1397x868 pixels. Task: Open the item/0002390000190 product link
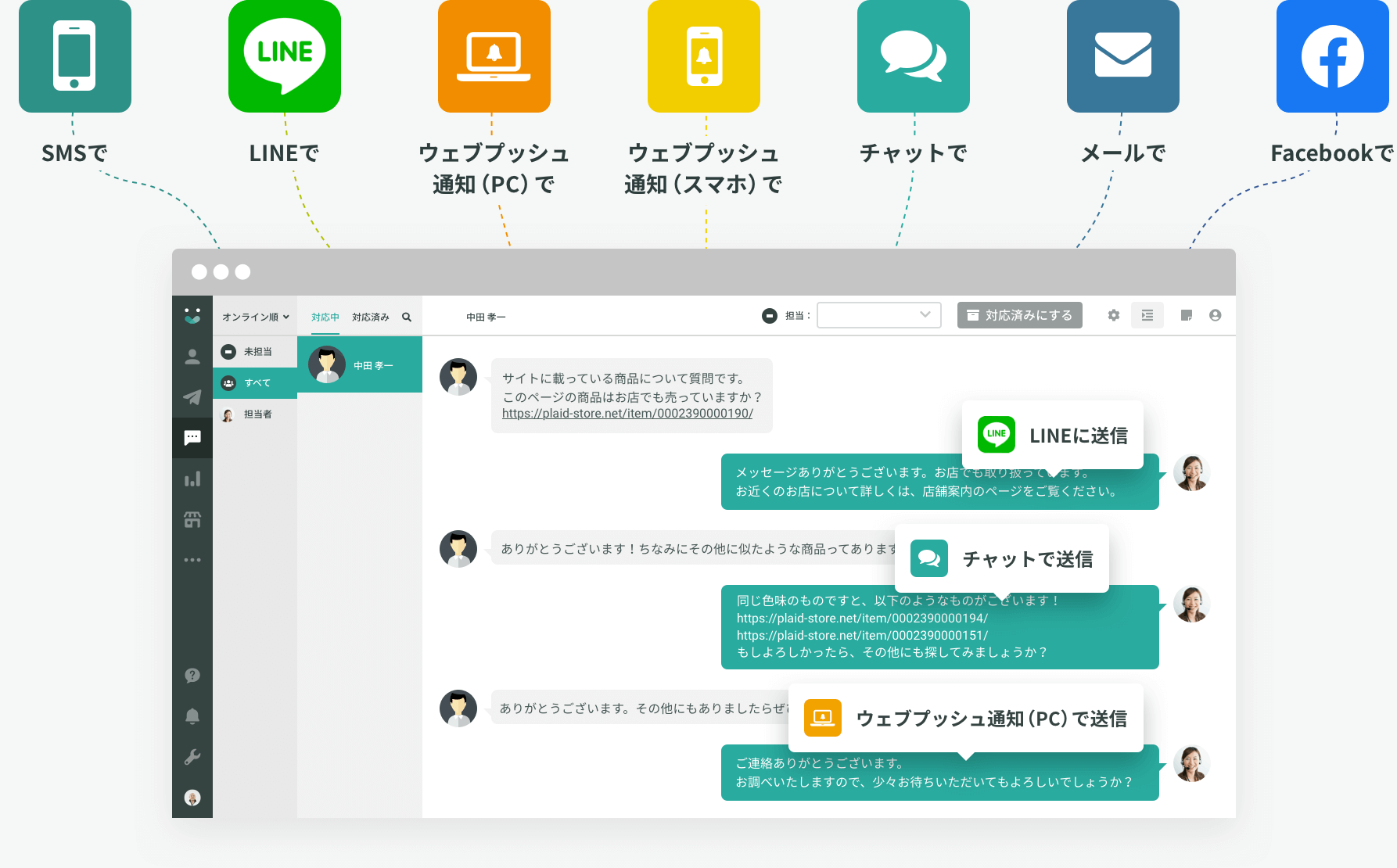pos(627,413)
